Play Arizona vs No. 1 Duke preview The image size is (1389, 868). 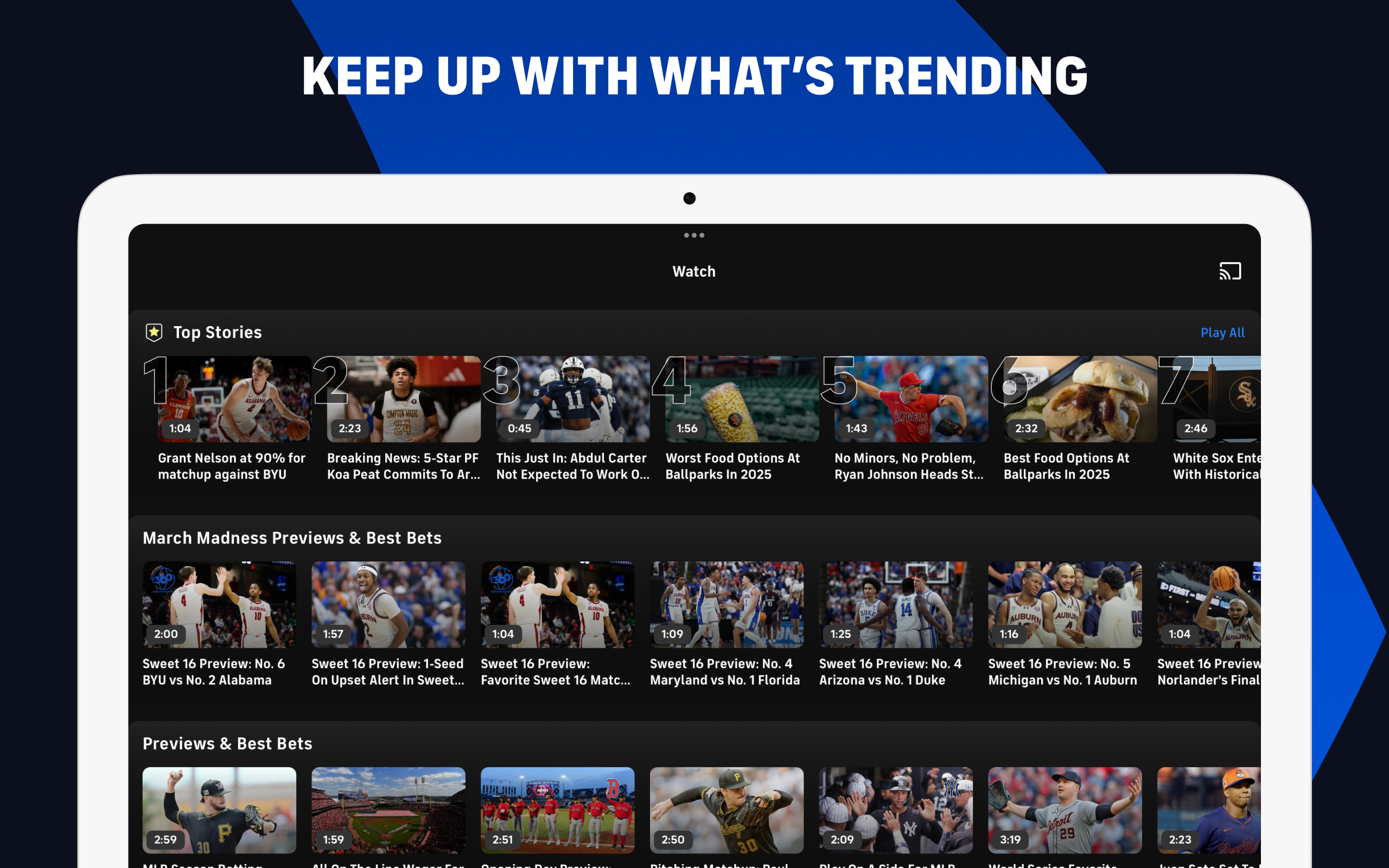[896, 604]
